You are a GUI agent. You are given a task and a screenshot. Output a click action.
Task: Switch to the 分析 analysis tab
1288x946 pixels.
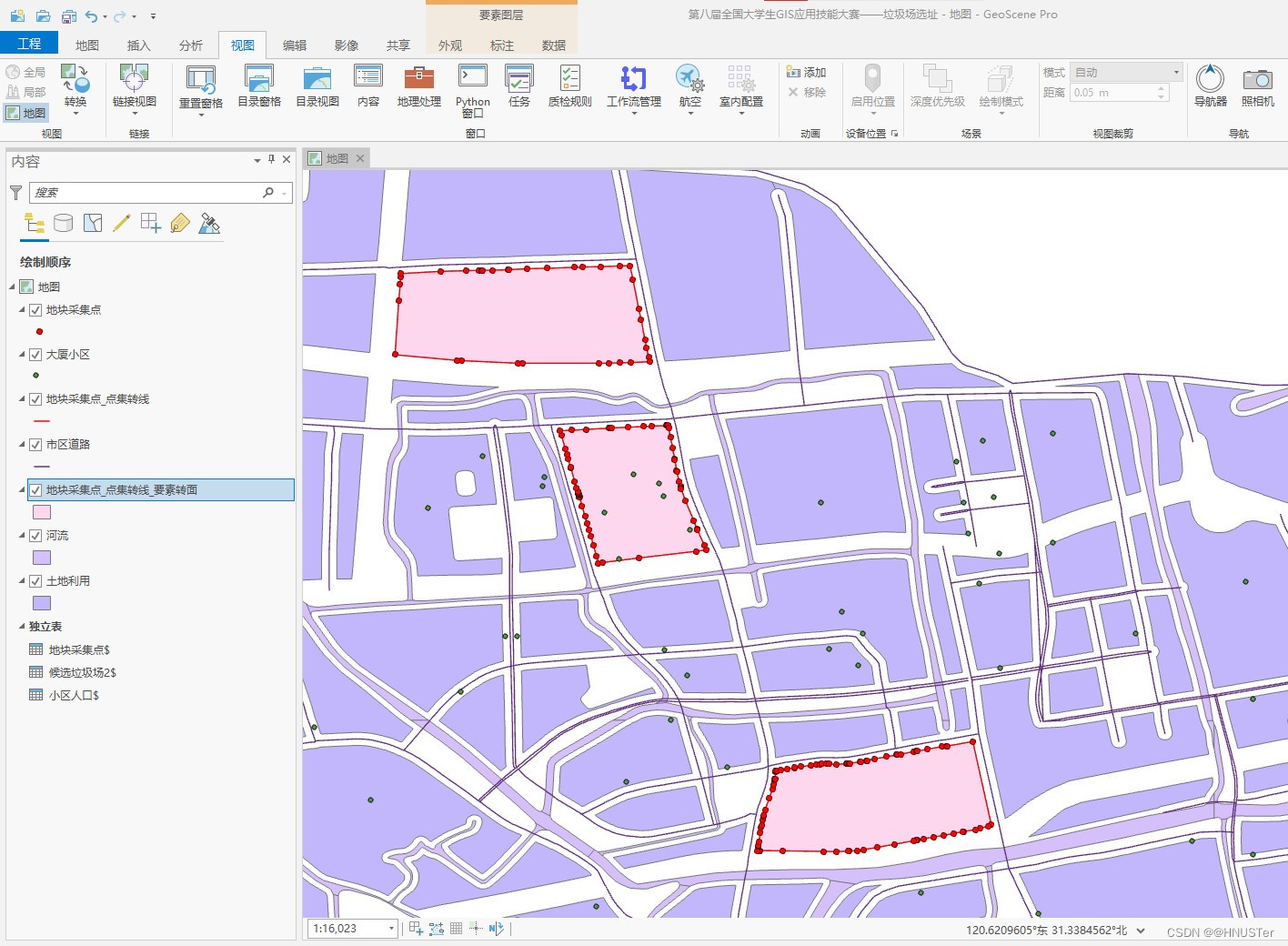191,45
